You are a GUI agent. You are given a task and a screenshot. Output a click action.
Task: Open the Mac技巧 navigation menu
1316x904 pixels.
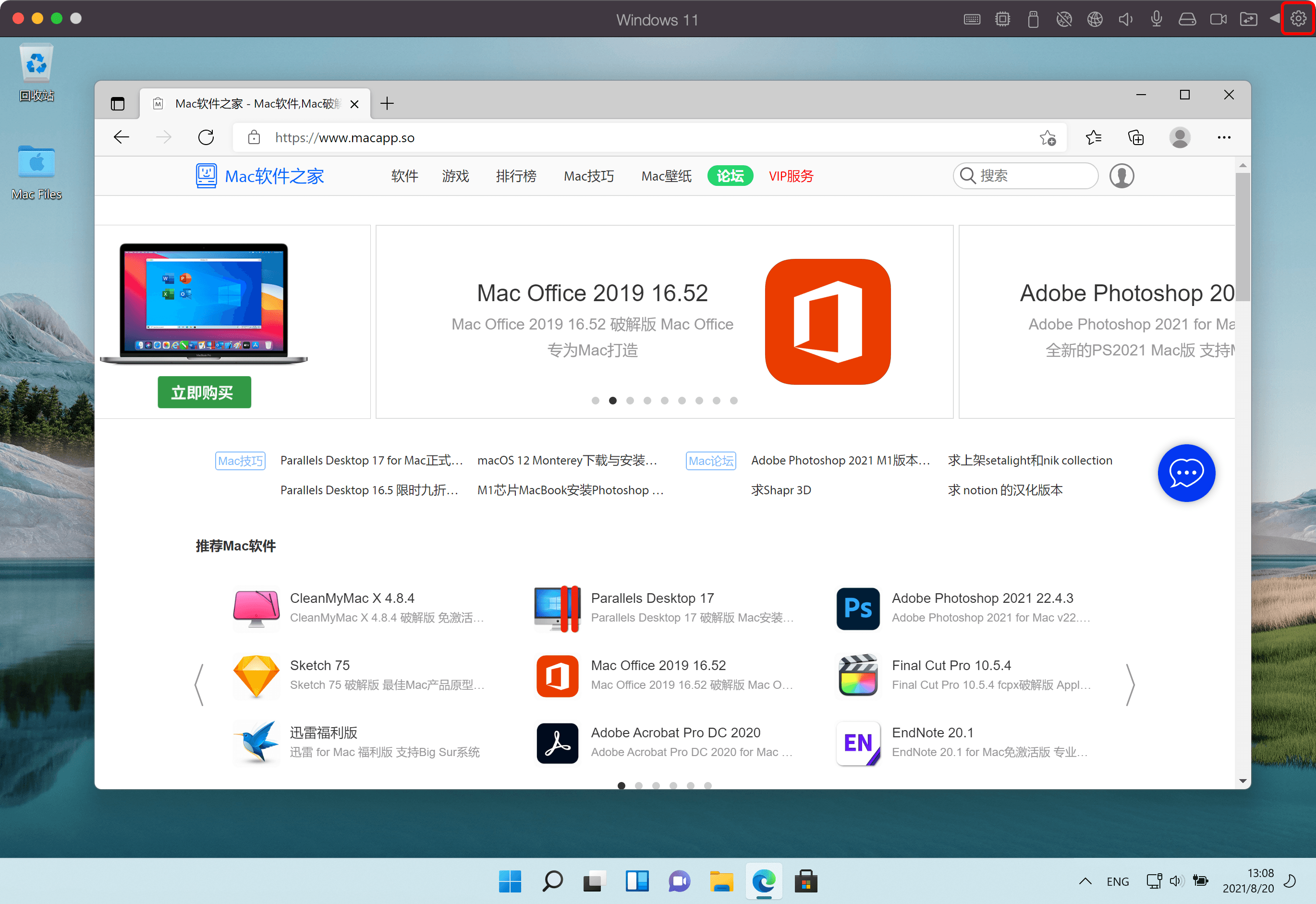(x=588, y=176)
